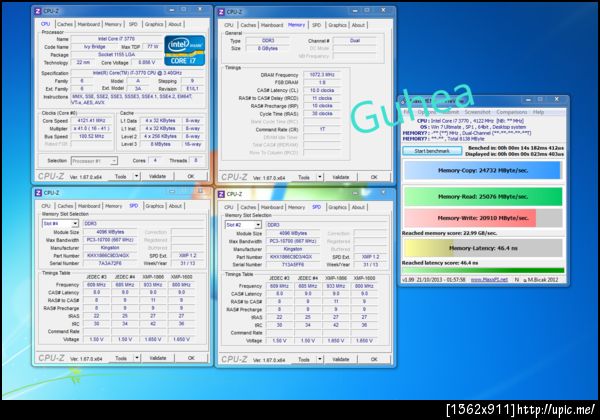Click Validate in CPU tab window
The image size is (600, 420).
tap(157, 176)
